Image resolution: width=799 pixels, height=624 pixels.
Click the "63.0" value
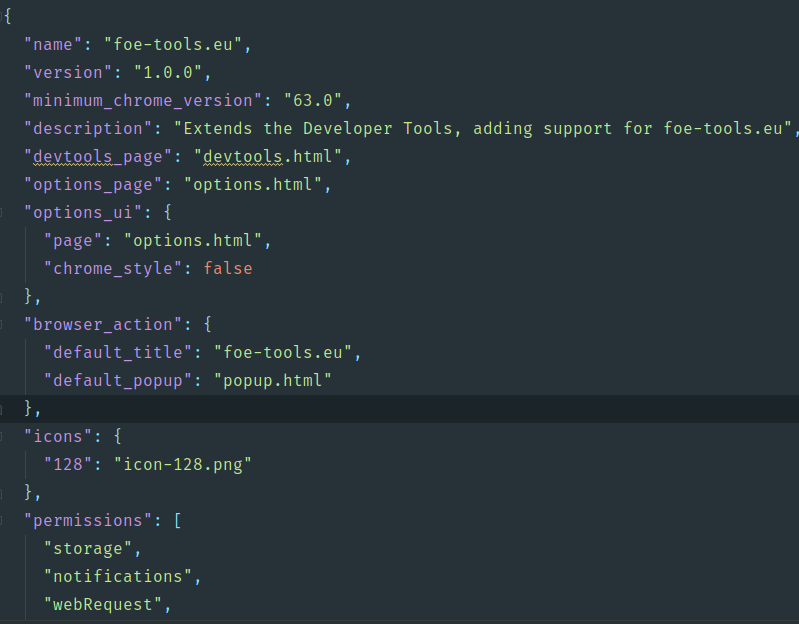(312, 100)
